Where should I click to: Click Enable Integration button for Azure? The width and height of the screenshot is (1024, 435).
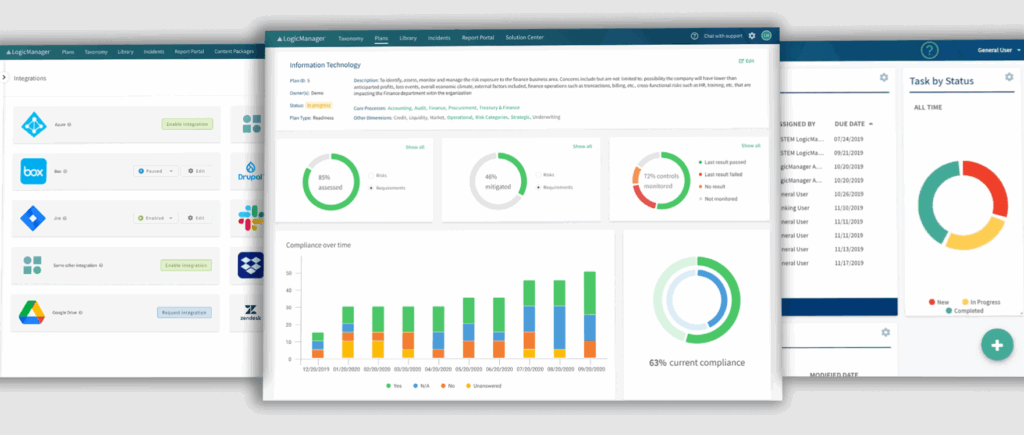tap(187, 124)
